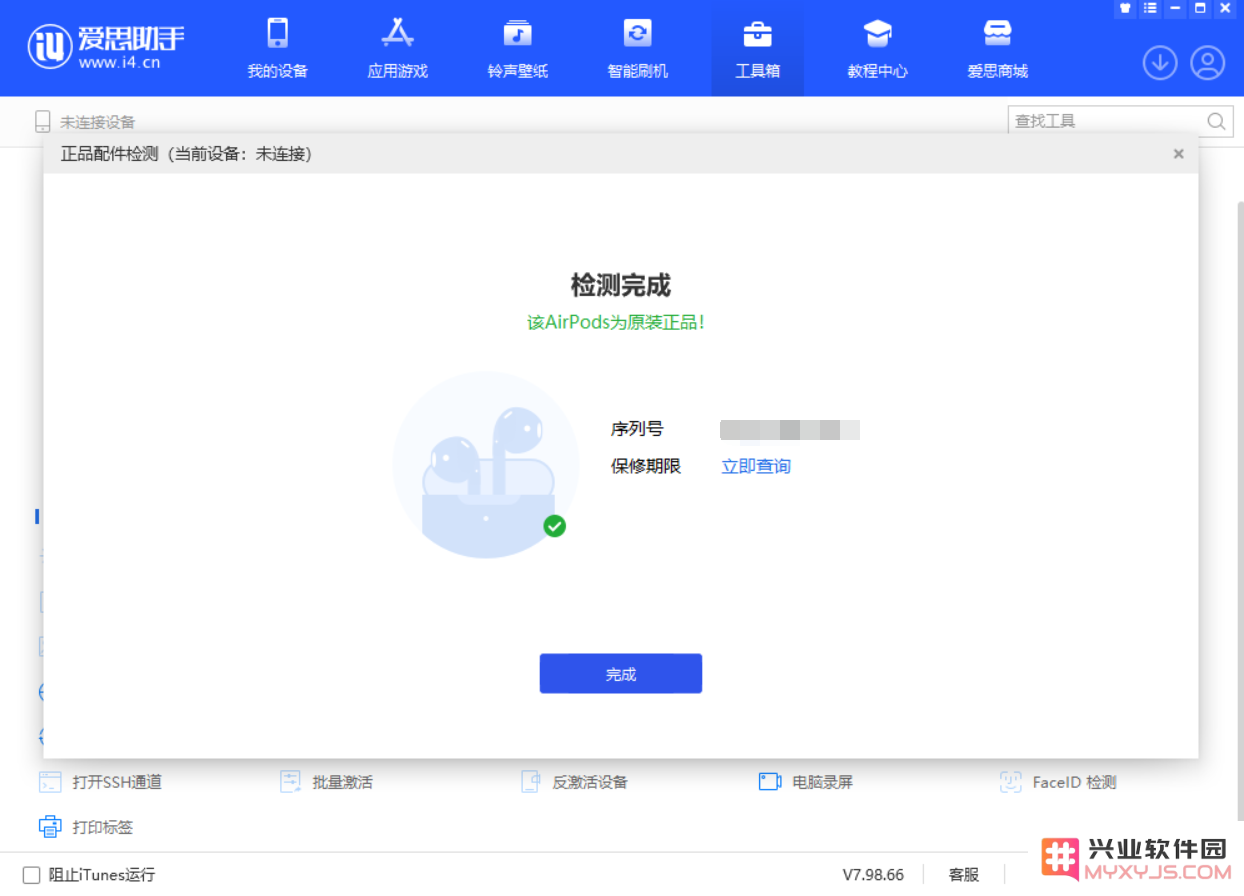Click the 检测完成 heading
Viewport: 1244px width, 896px height.
621,285
